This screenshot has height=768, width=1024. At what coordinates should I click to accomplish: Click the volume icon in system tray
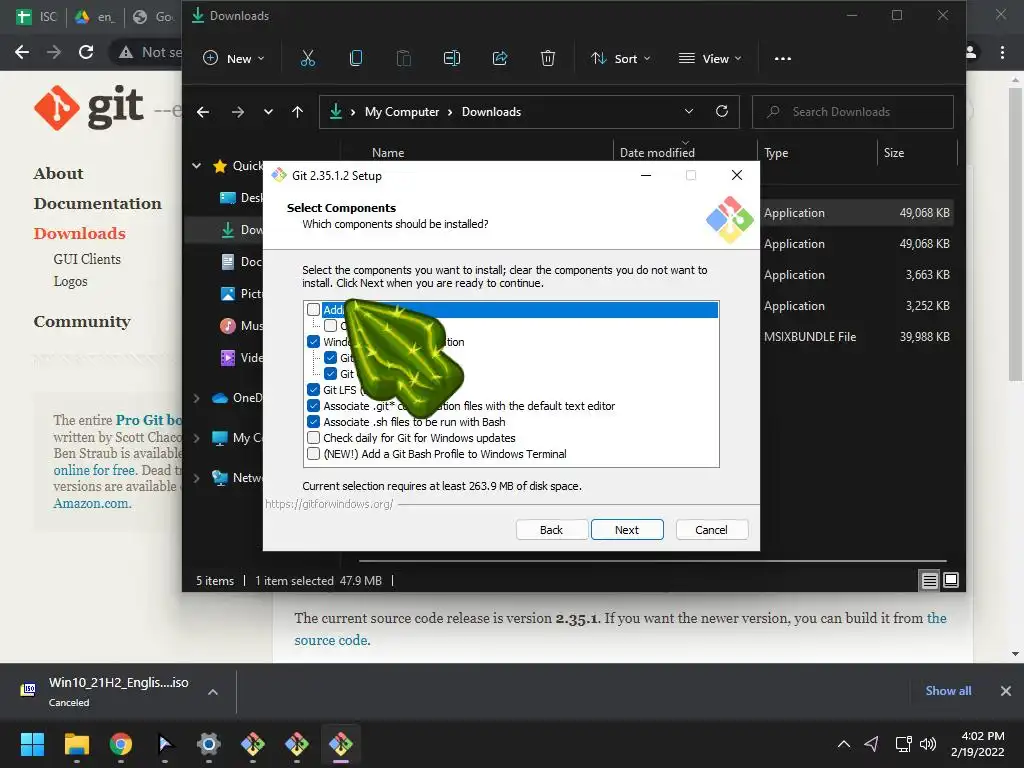click(928, 744)
